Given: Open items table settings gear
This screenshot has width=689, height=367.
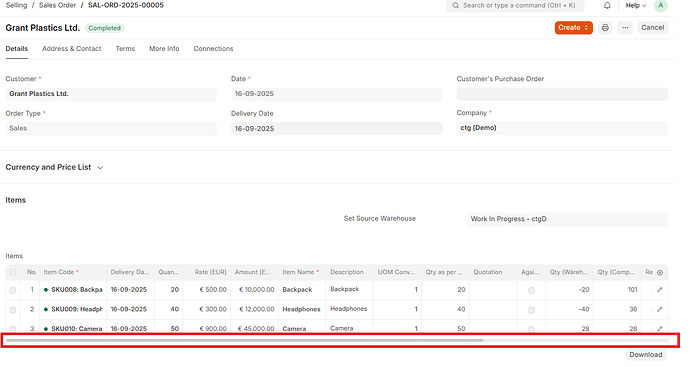Looking at the screenshot, I should [660, 273].
